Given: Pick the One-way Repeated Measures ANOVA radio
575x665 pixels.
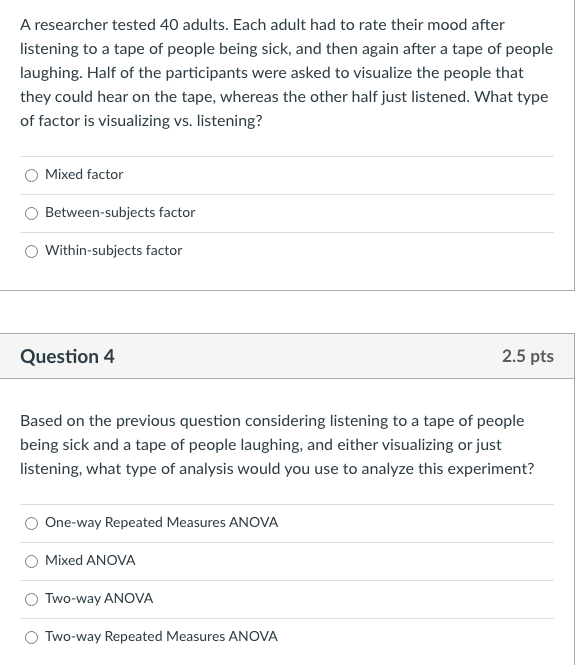Looking at the screenshot, I should coord(31,523).
